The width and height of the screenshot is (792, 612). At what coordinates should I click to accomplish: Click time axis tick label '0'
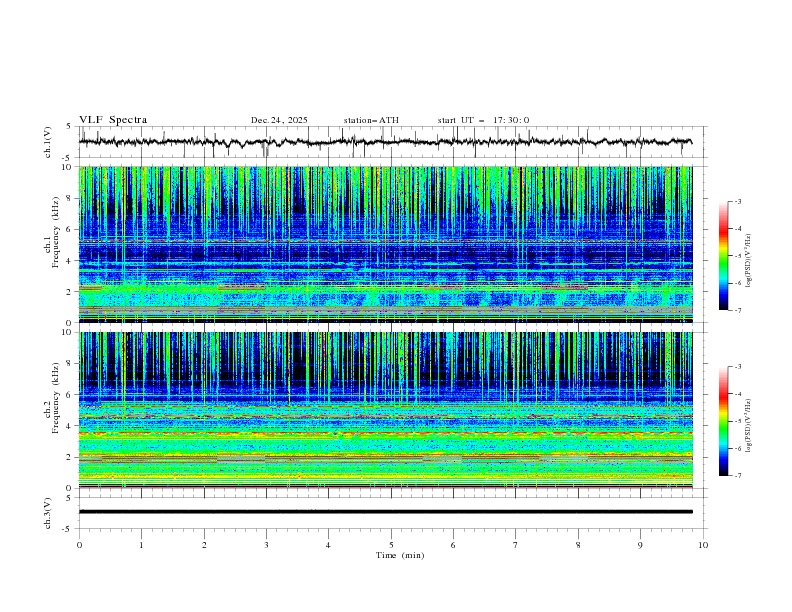[x=79, y=545]
